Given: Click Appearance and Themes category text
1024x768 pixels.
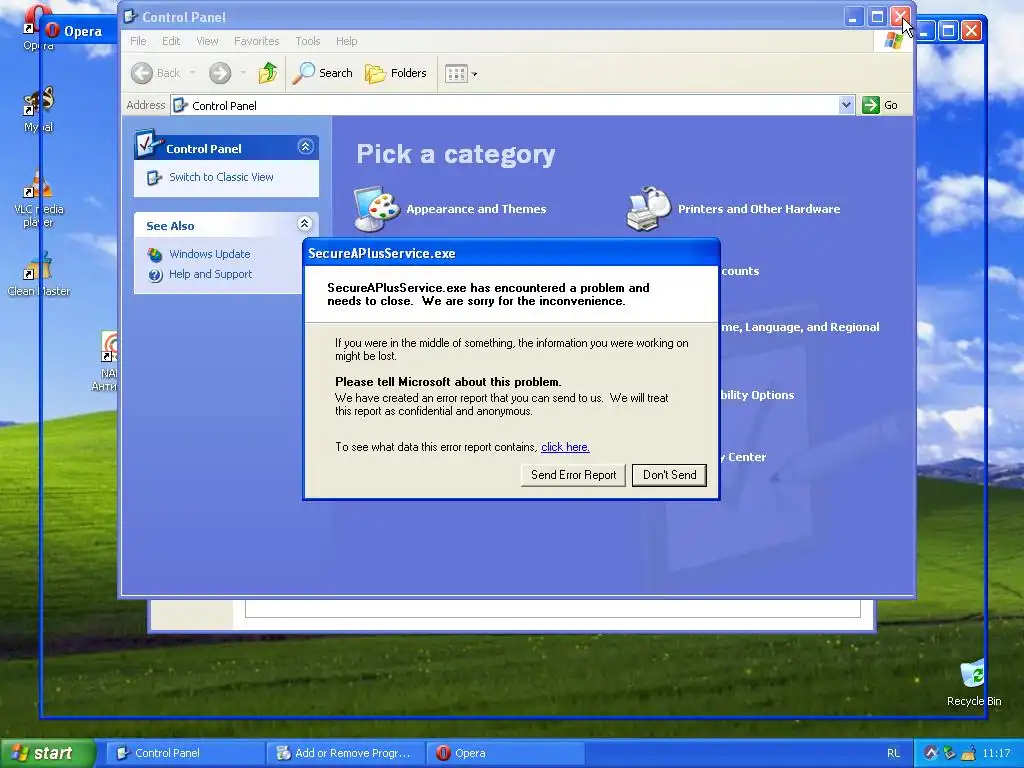Looking at the screenshot, I should pos(476,209).
